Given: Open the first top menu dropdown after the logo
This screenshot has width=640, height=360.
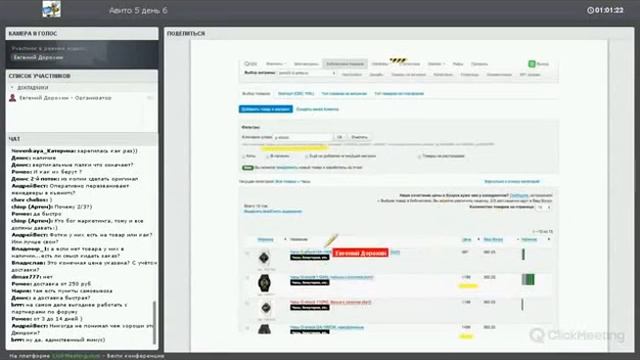Looking at the screenshot, I should (x=276, y=64).
